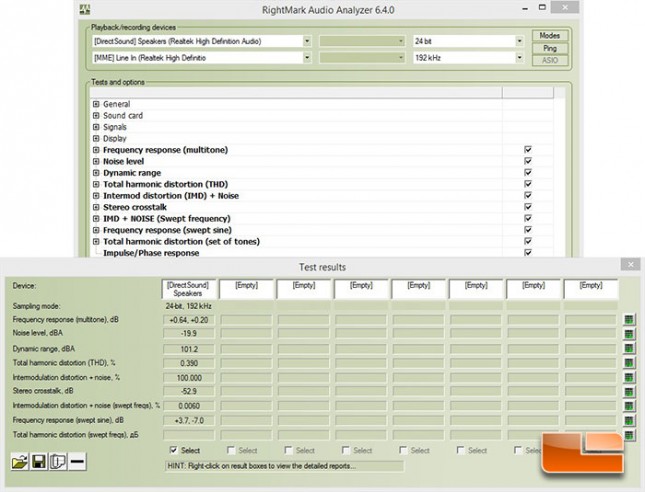The width and height of the screenshot is (645, 492).
Task: Expand the Display tree node
Action: [96, 139]
